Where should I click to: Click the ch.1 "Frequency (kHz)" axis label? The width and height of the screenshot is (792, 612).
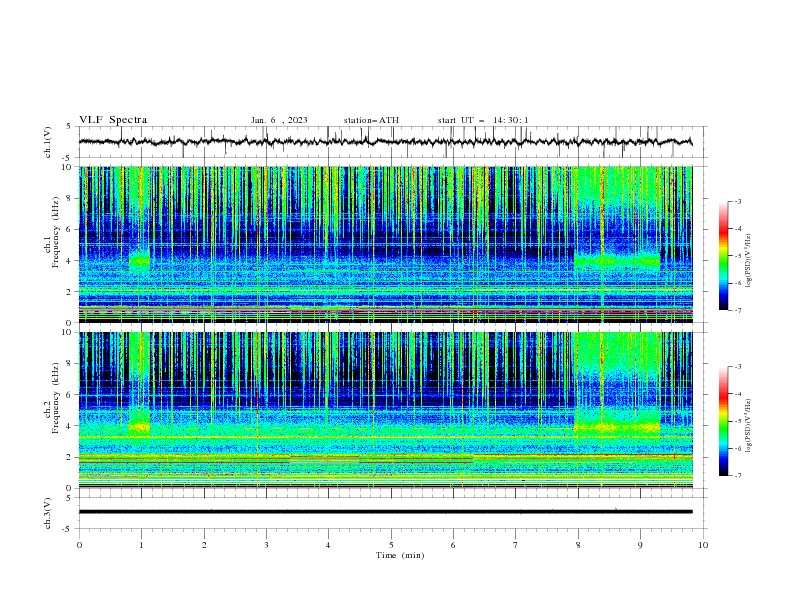click(x=56, y=233)
